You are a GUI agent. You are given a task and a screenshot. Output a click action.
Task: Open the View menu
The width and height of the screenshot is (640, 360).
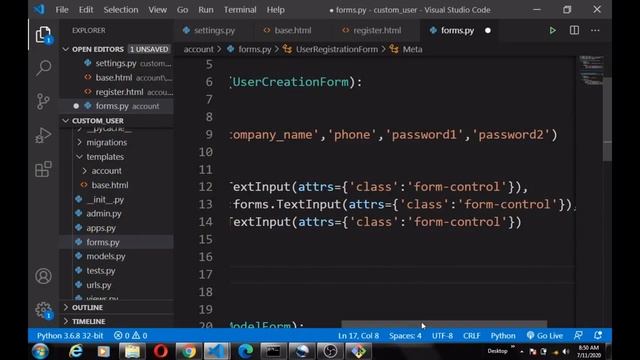158,9
